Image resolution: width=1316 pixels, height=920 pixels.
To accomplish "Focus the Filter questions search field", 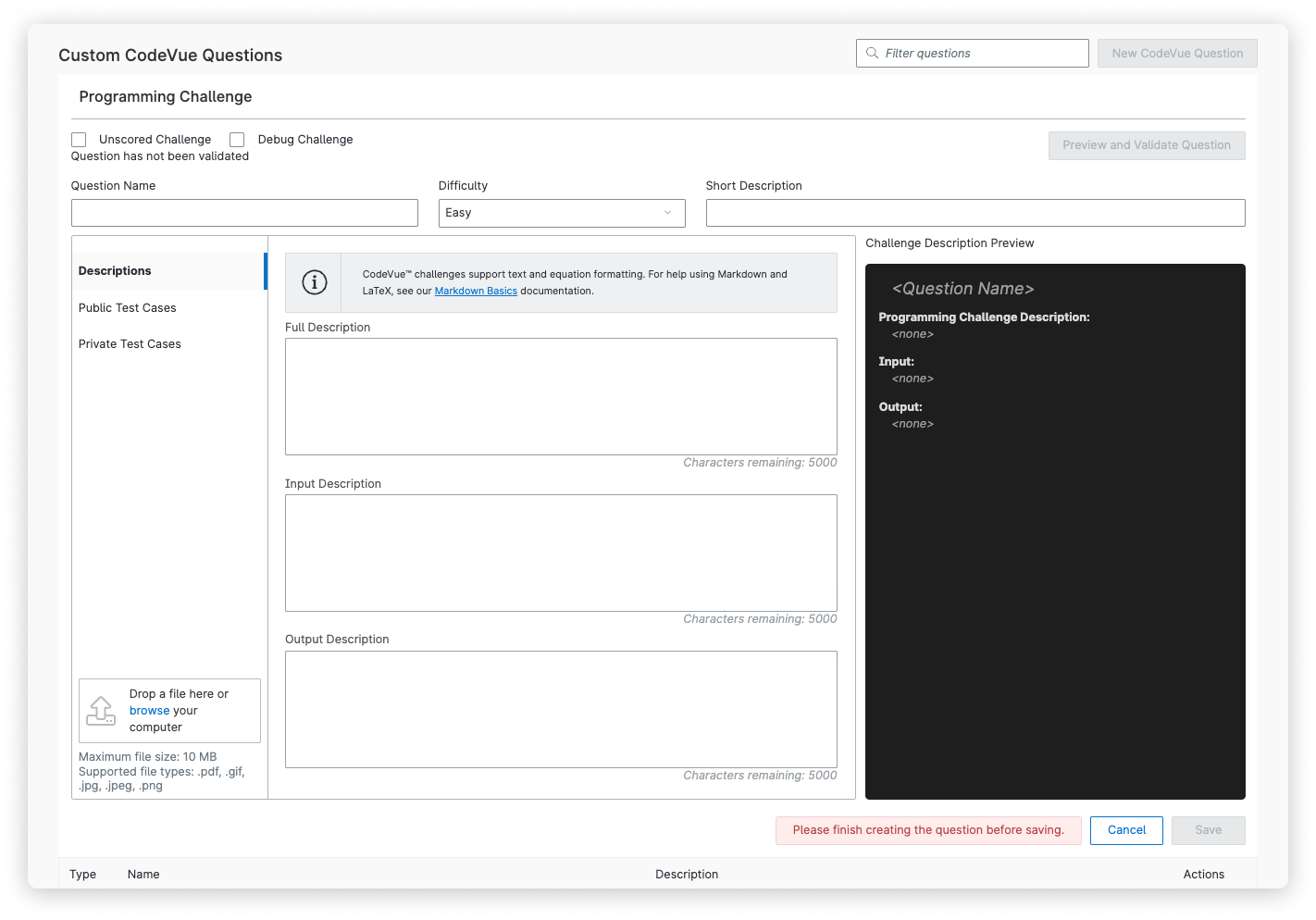I will (972, 54).
